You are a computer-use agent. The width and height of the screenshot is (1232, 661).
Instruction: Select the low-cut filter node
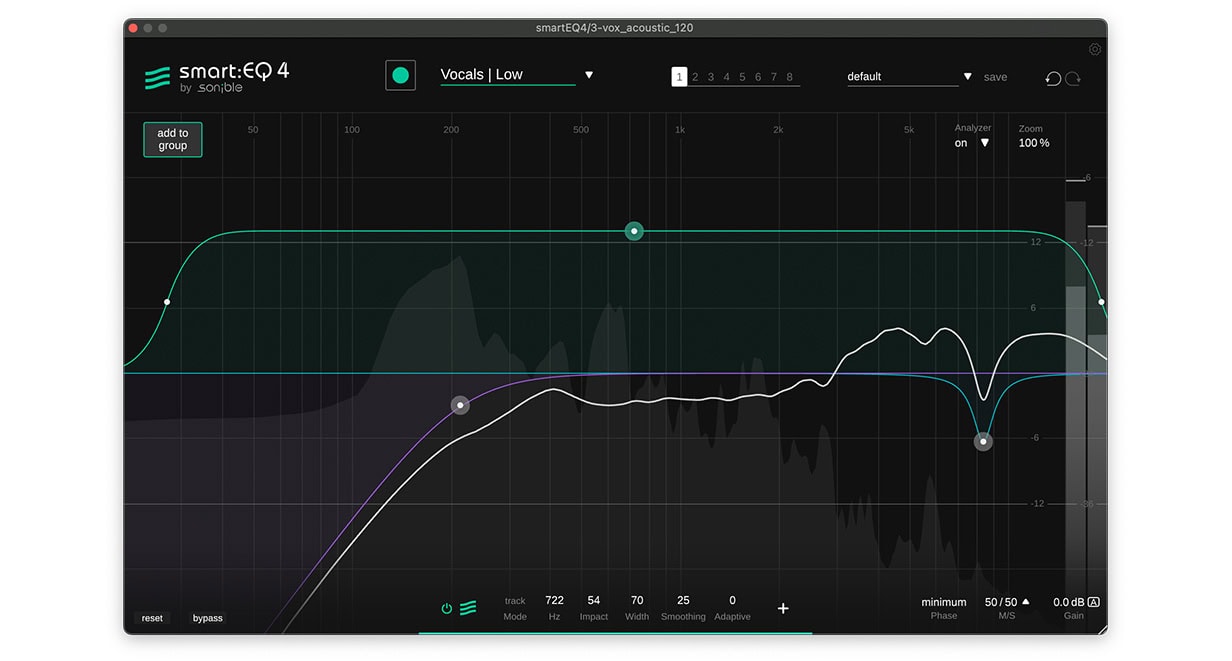[x=460, y=405]
